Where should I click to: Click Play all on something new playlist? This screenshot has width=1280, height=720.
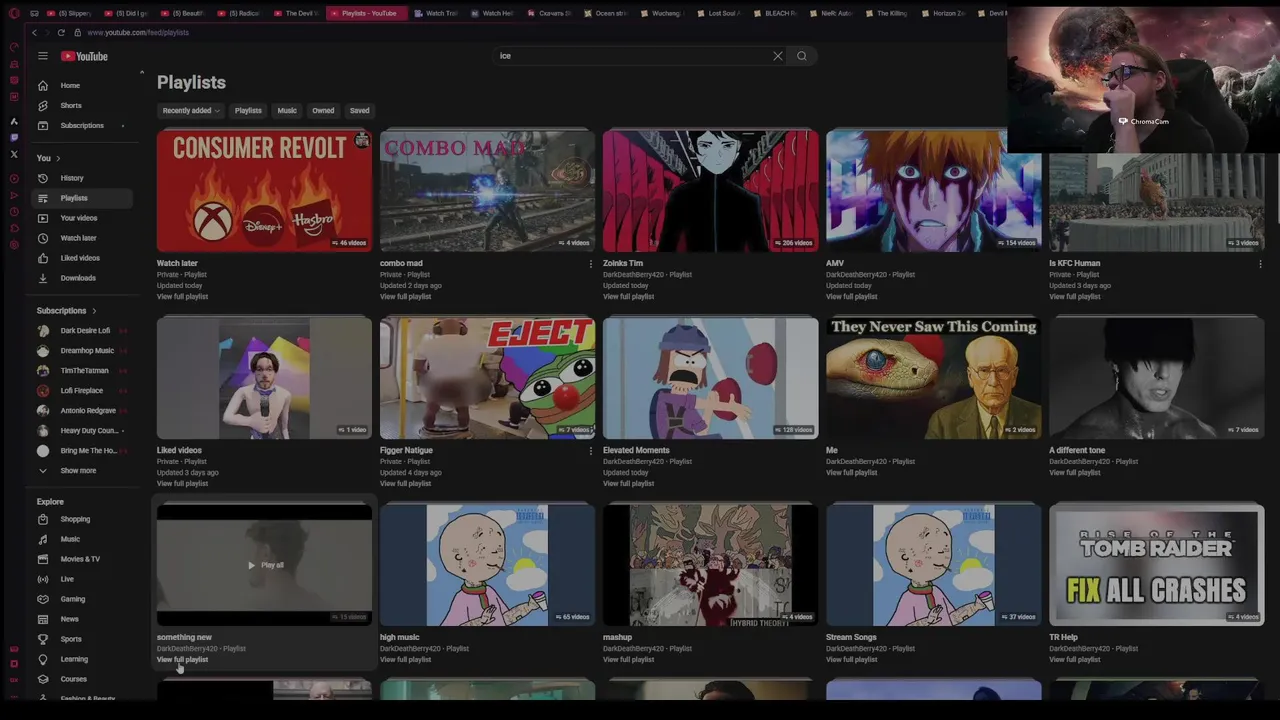(266, 565)
